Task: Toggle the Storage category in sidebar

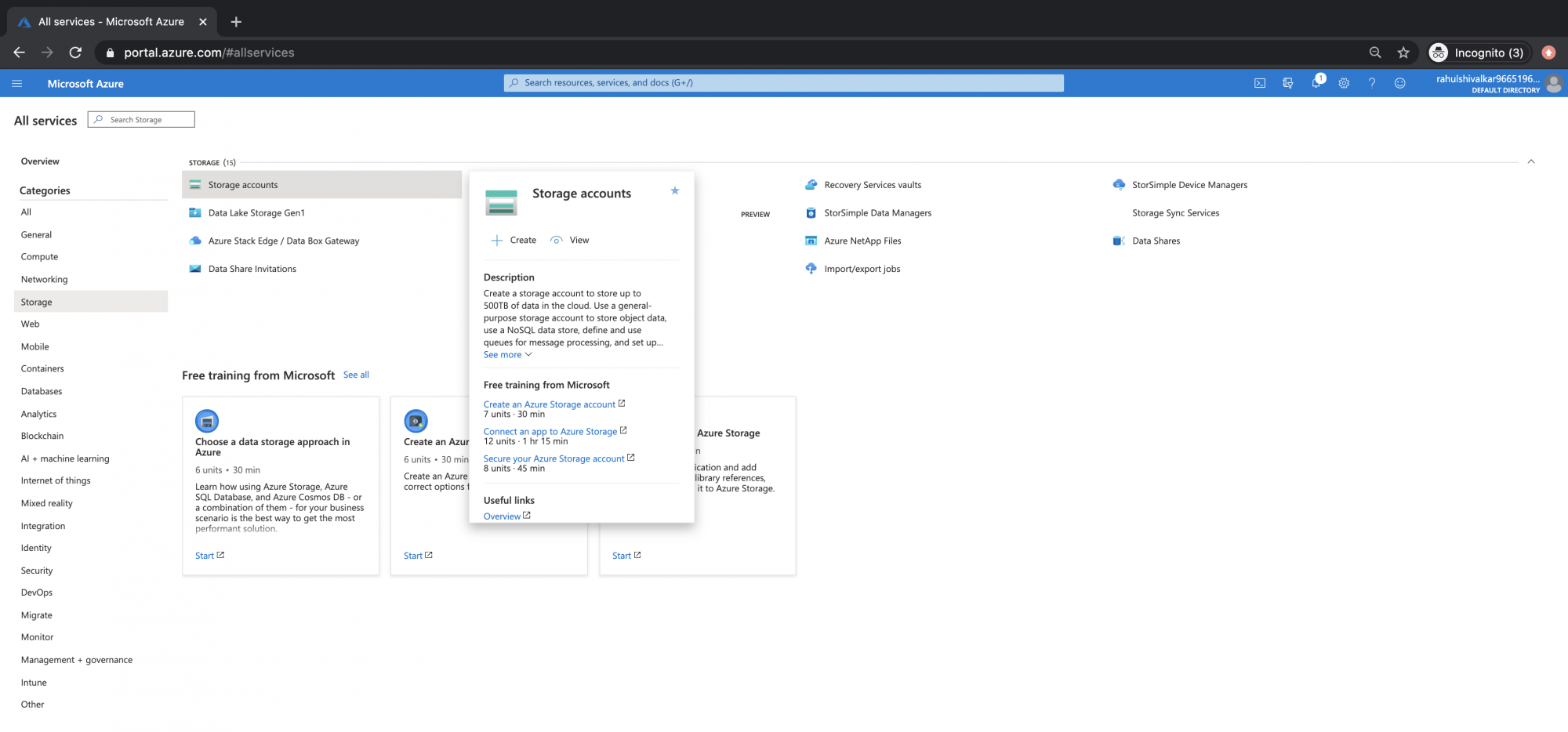Action: coord(35,302)
